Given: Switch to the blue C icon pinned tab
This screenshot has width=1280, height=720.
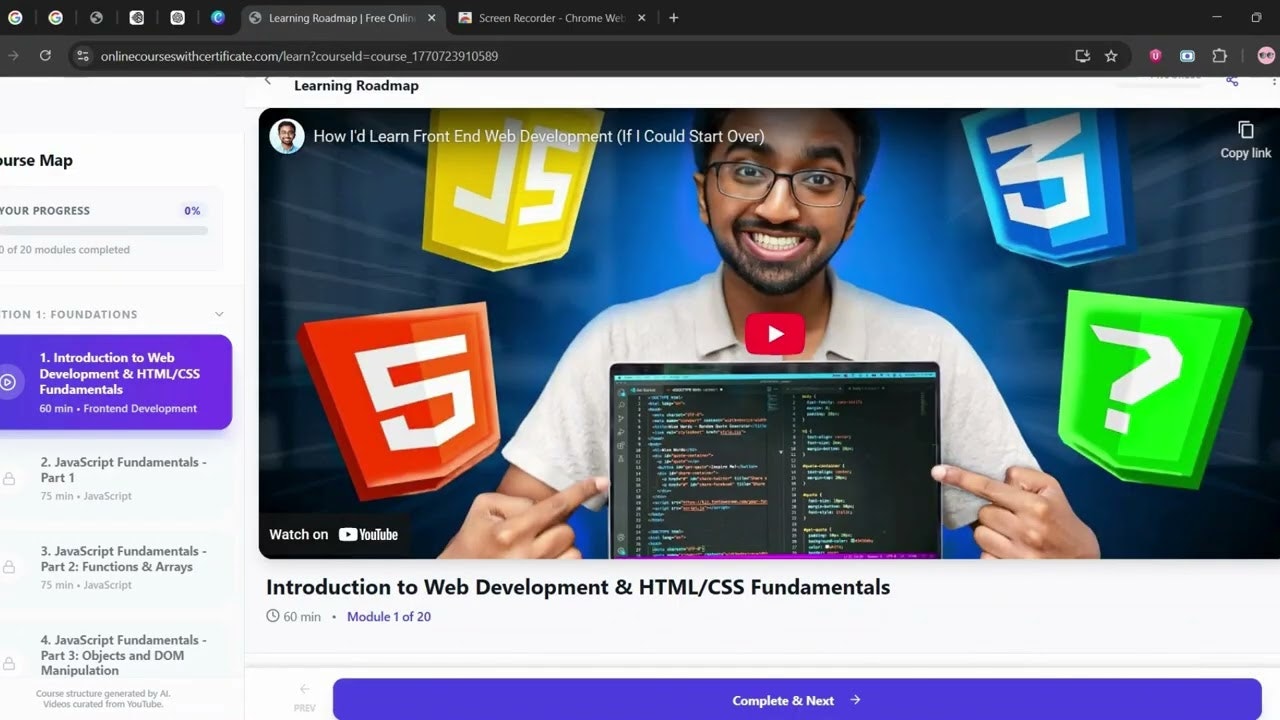Looking at the screenshot, I should (x=218, y=18).
